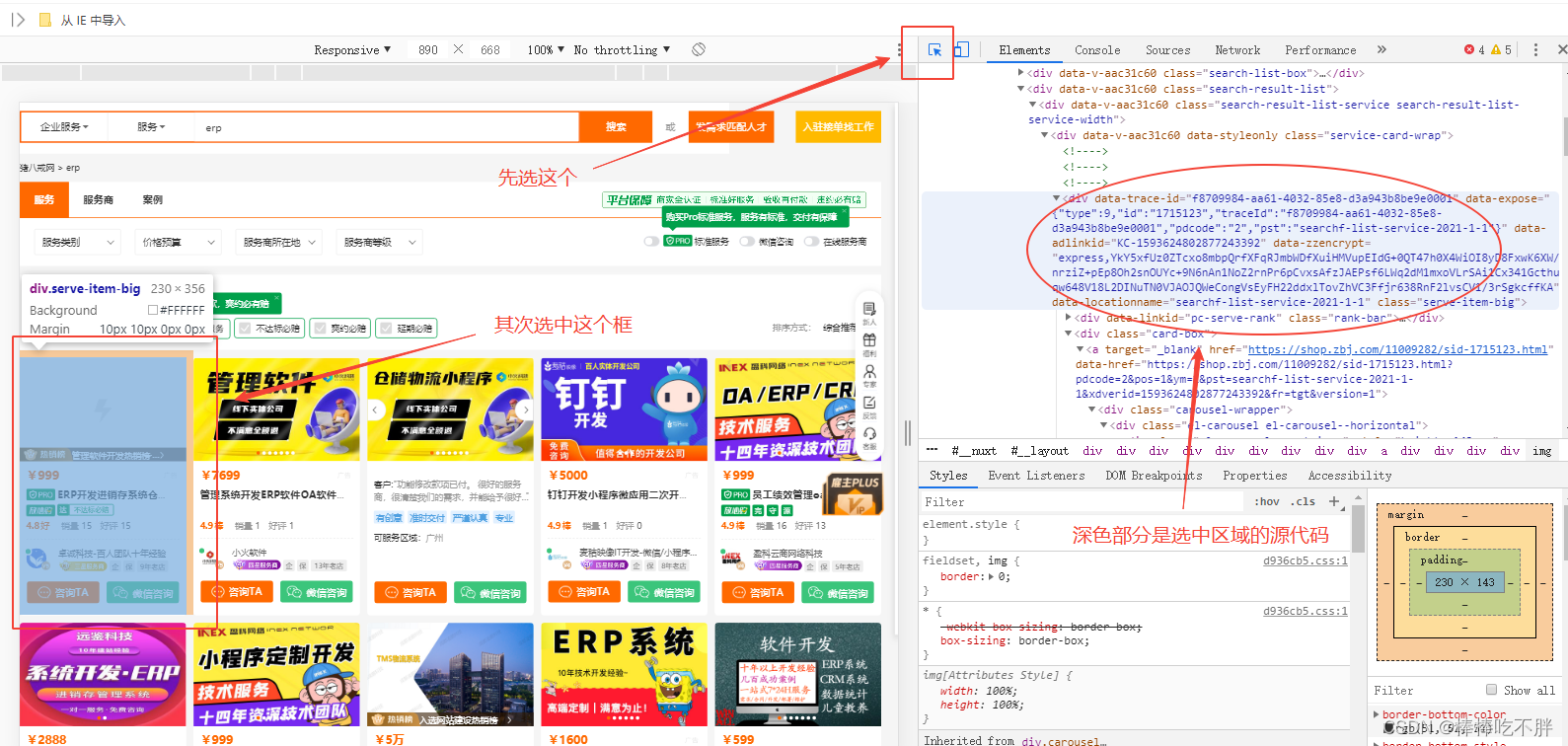Image resolution: width=1568 pixels, height=746 pixels.
Task: Open the No throttling dropdown
Action: 622,49
